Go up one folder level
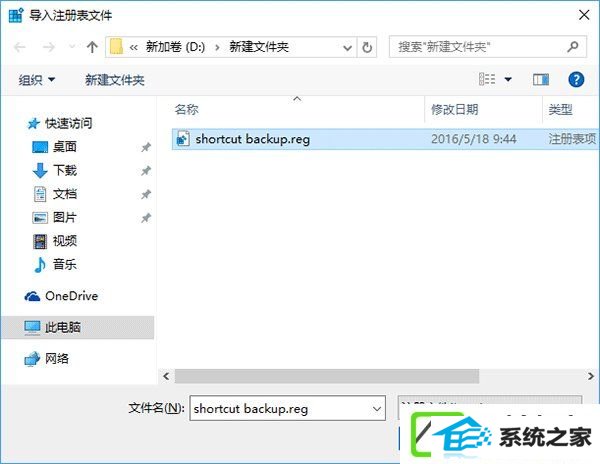Image resolution: width=600 pixels, height=464 pixels. [x=92, y=47]
